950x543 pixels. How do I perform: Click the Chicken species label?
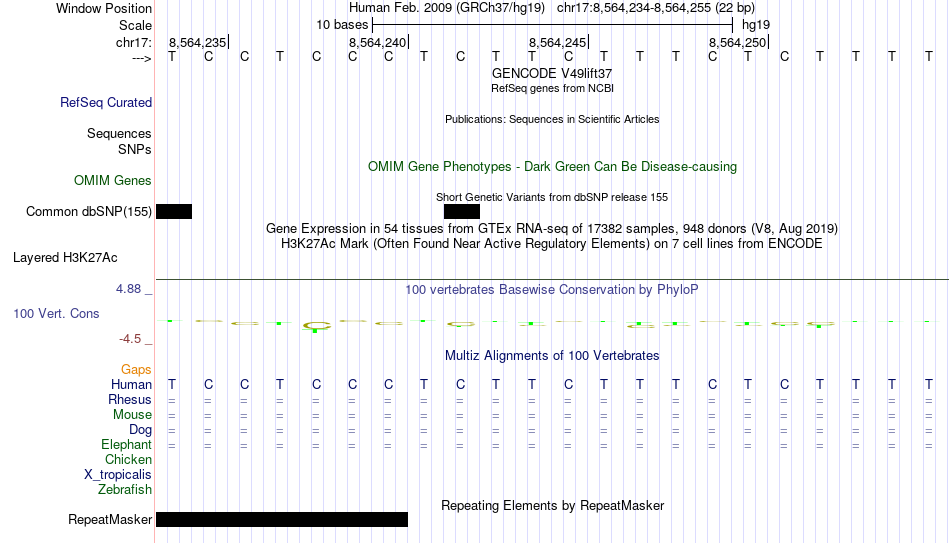pyautogui.click(x=128, y=459)
